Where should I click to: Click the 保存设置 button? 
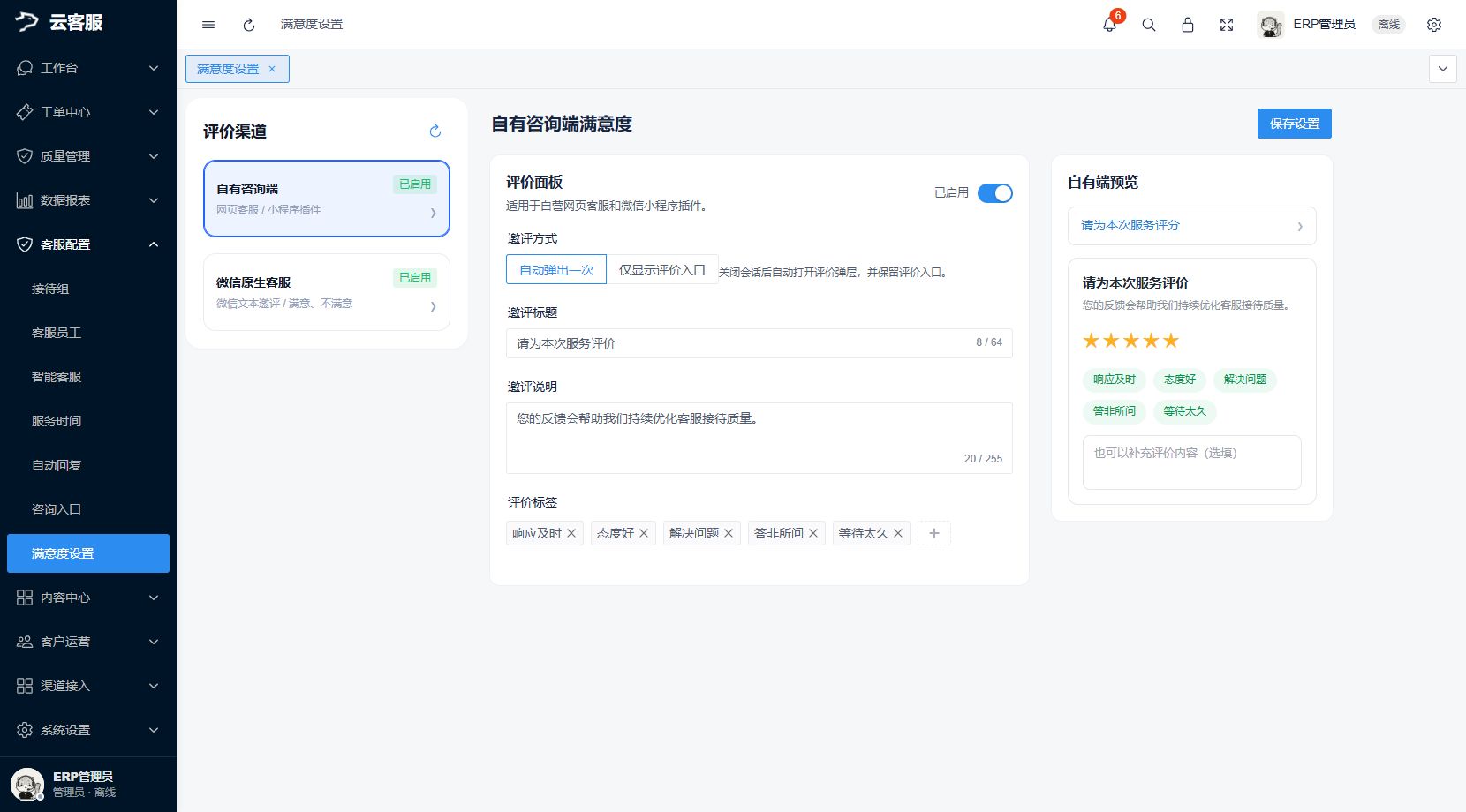(1295, 124)
